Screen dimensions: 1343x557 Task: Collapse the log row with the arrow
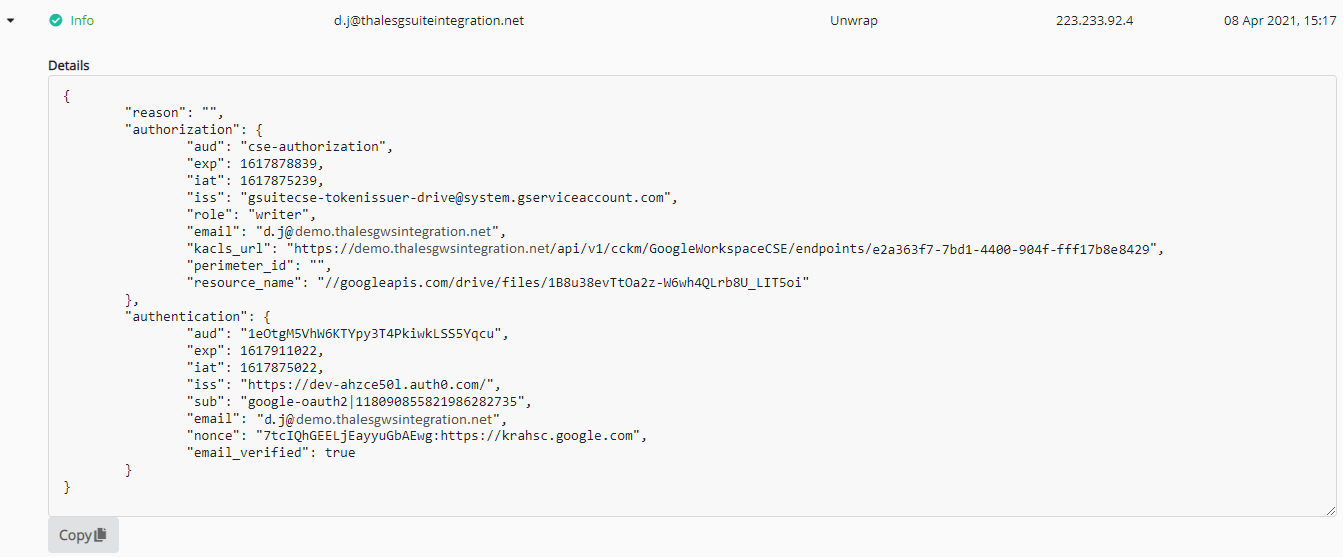(x=10, y=21)
